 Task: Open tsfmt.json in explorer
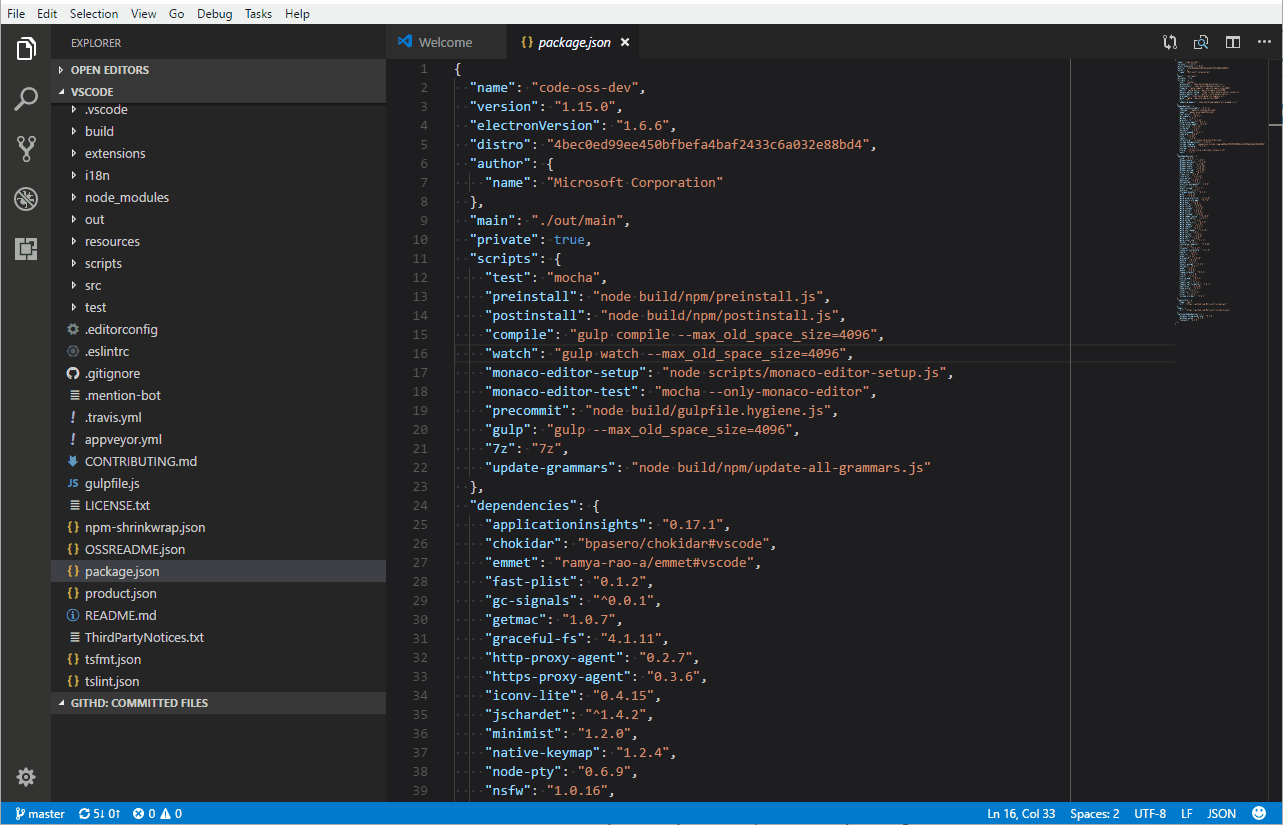[x=218, y=659]
